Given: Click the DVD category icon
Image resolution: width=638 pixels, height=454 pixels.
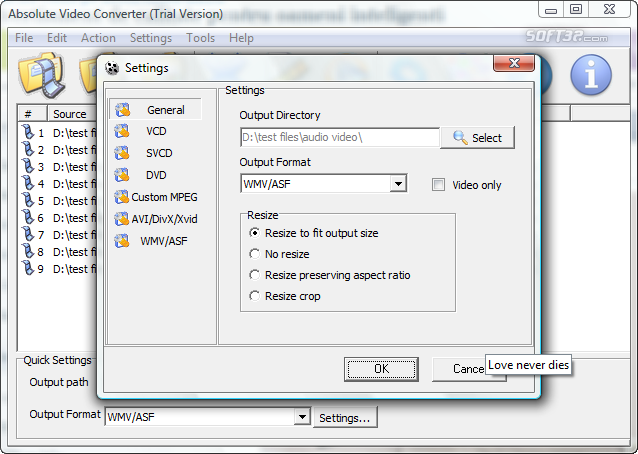Looking at the screenshot, I should (x=122, y=175).
